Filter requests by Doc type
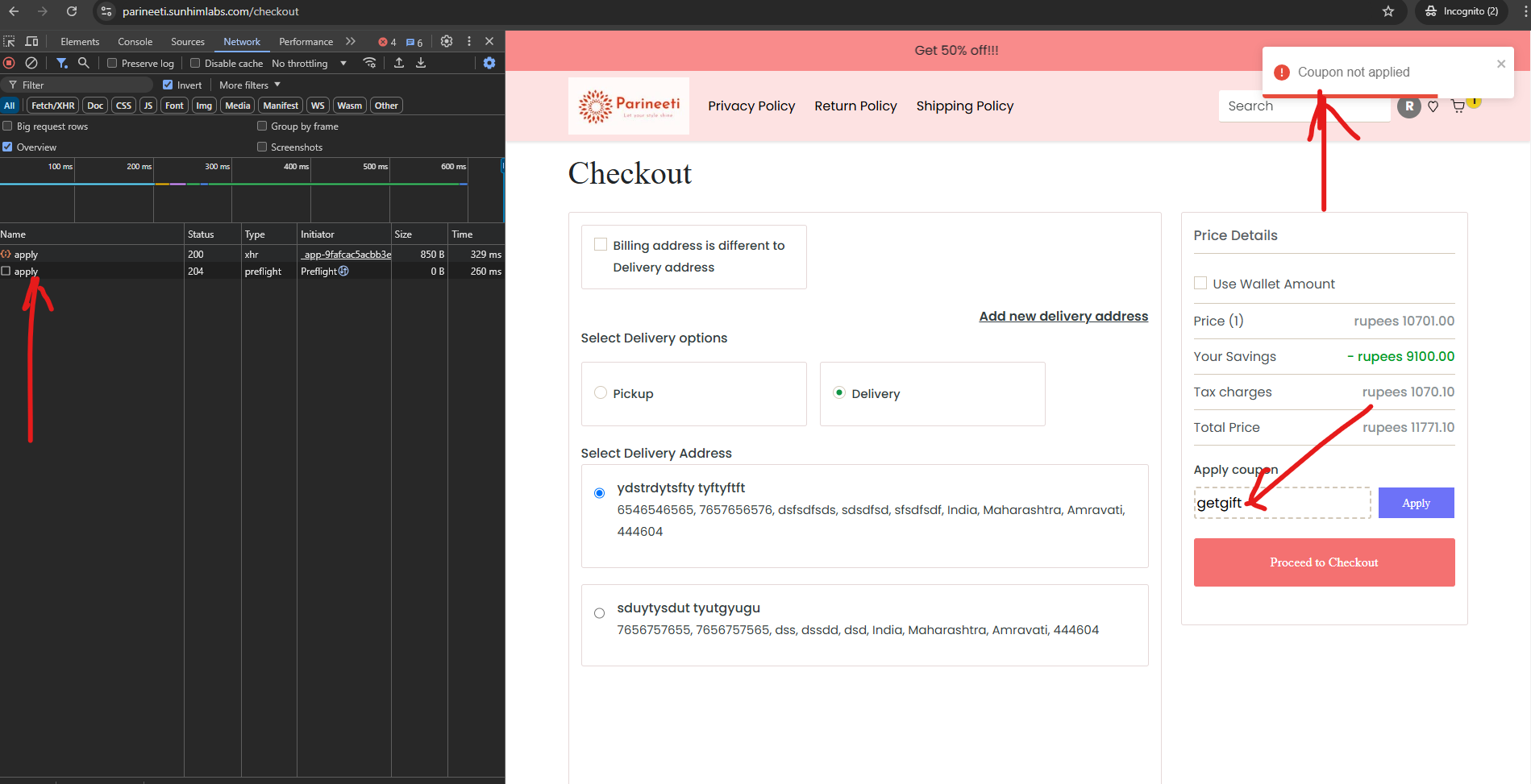1531x784 pixels. [x=95, y=106]
